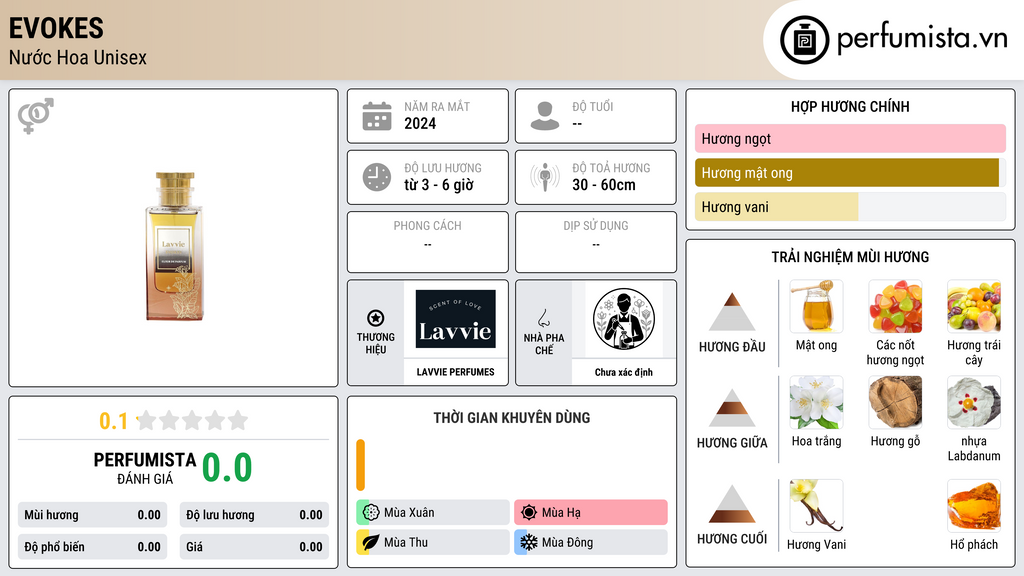Viewport: 1024px width, 576px height.
Task: Click the Hương vani accord bar
Action: click(x=850, y=207)
